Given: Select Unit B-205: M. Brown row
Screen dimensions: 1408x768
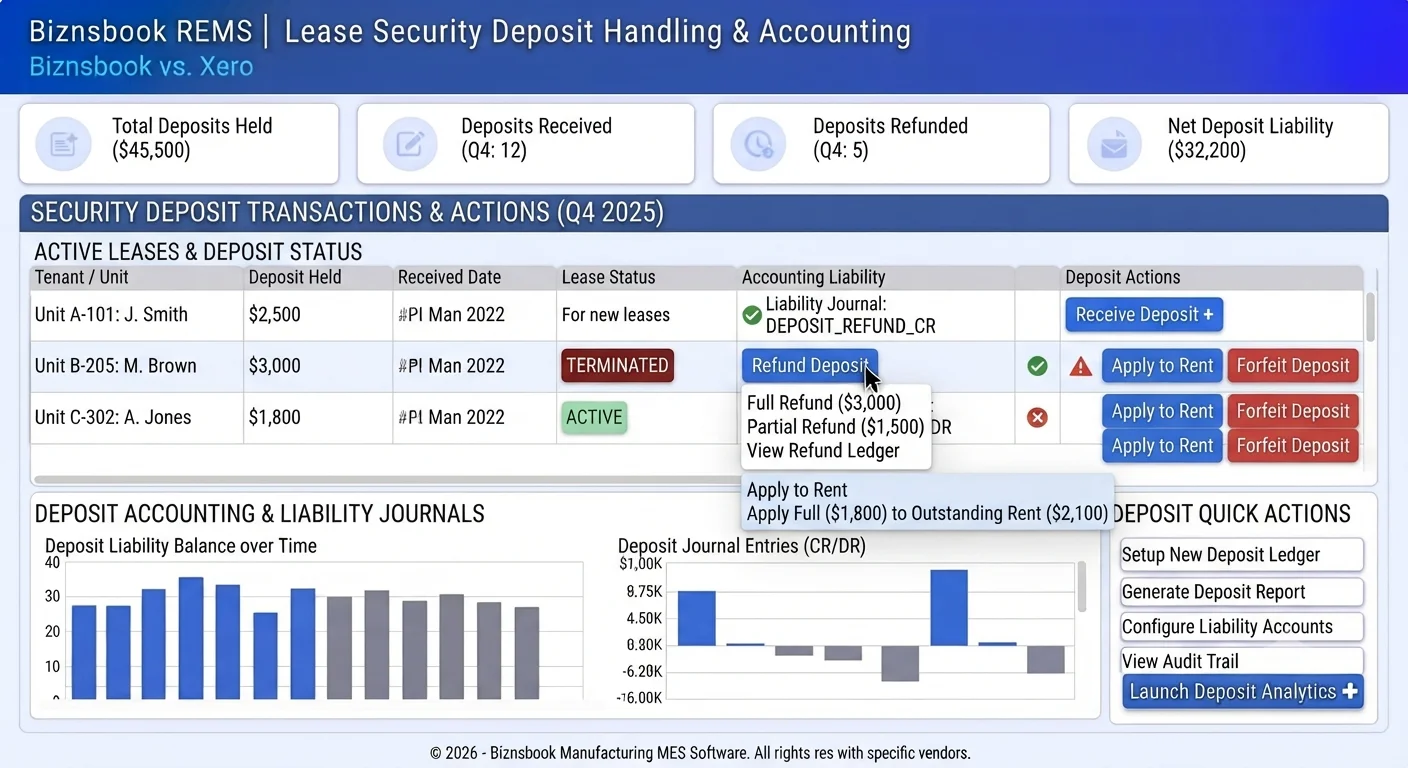Looking at the screenshot, I should click(x=697, y=366).
